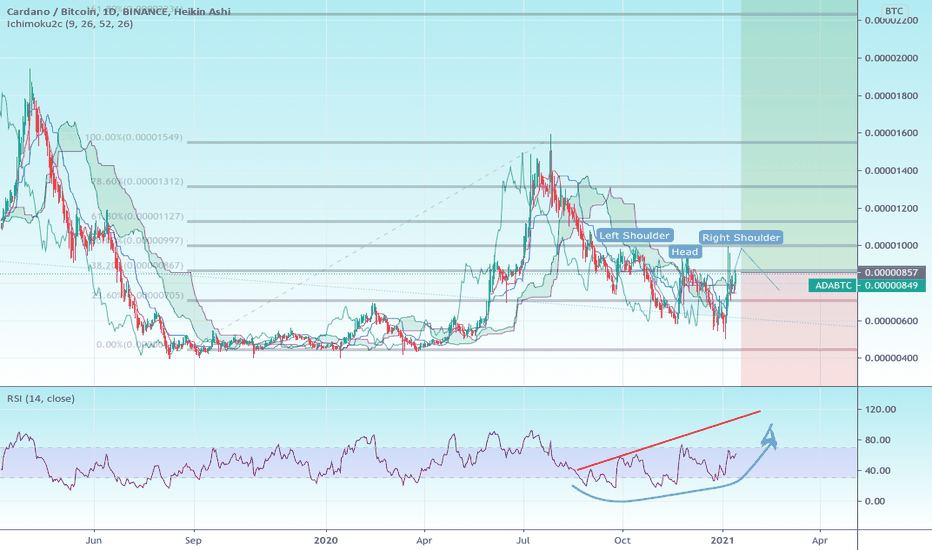This screenshot has height=550, width=932.
Task: Select the red stop-loss zone
Action: (799, 329)
